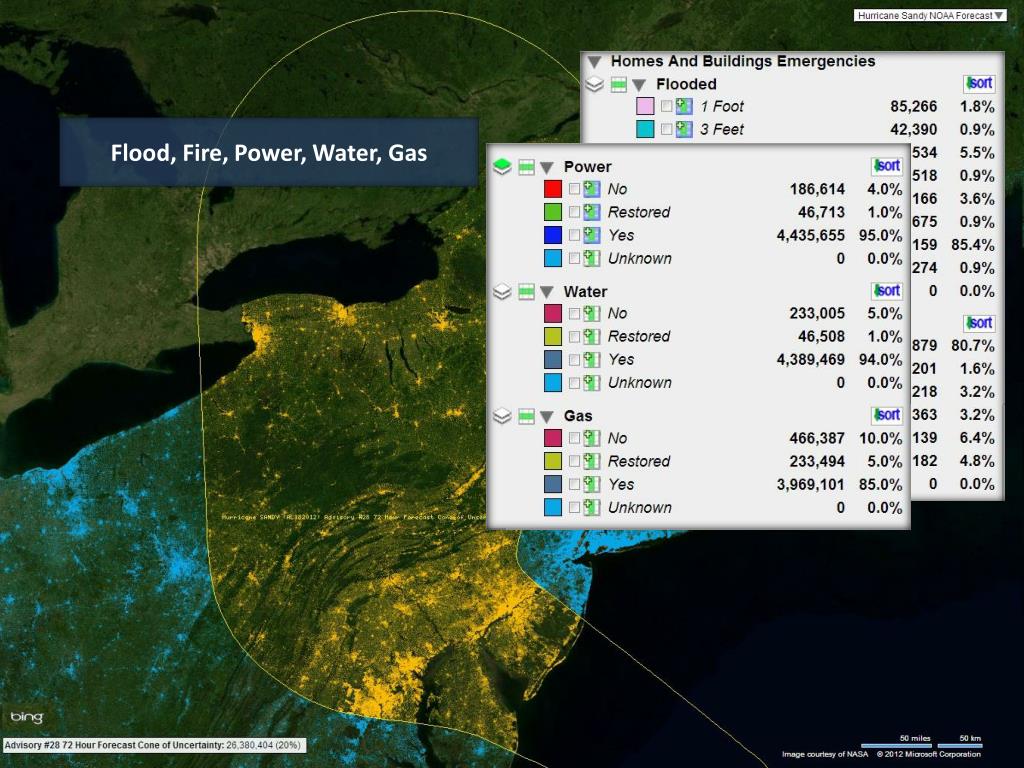Screen dimensions: 1024x768
Task: Click the green Power Restored swatch
Action: click(x=553, y=212)
